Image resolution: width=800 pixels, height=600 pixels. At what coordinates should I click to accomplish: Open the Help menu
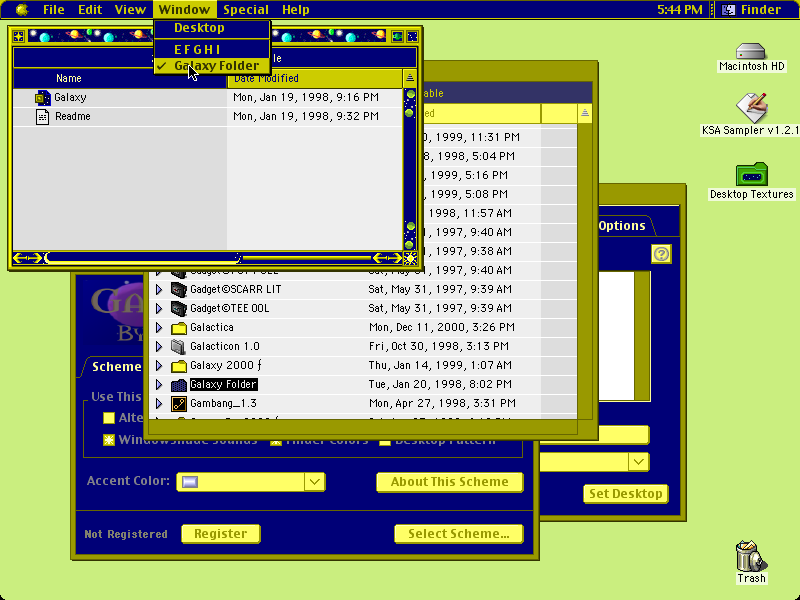click(x=295, y=9)
